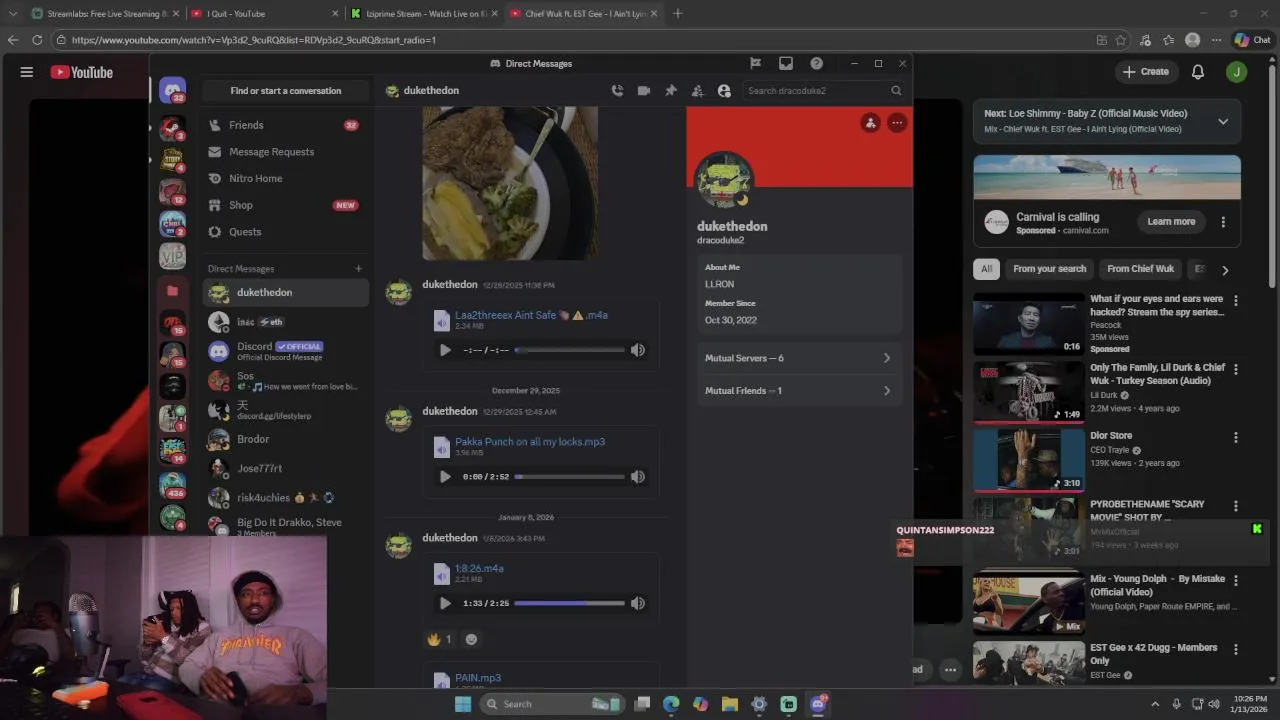The width and height of the screenshot is (1280, 720).
Task: Open Message Requests
Action: 285,152
